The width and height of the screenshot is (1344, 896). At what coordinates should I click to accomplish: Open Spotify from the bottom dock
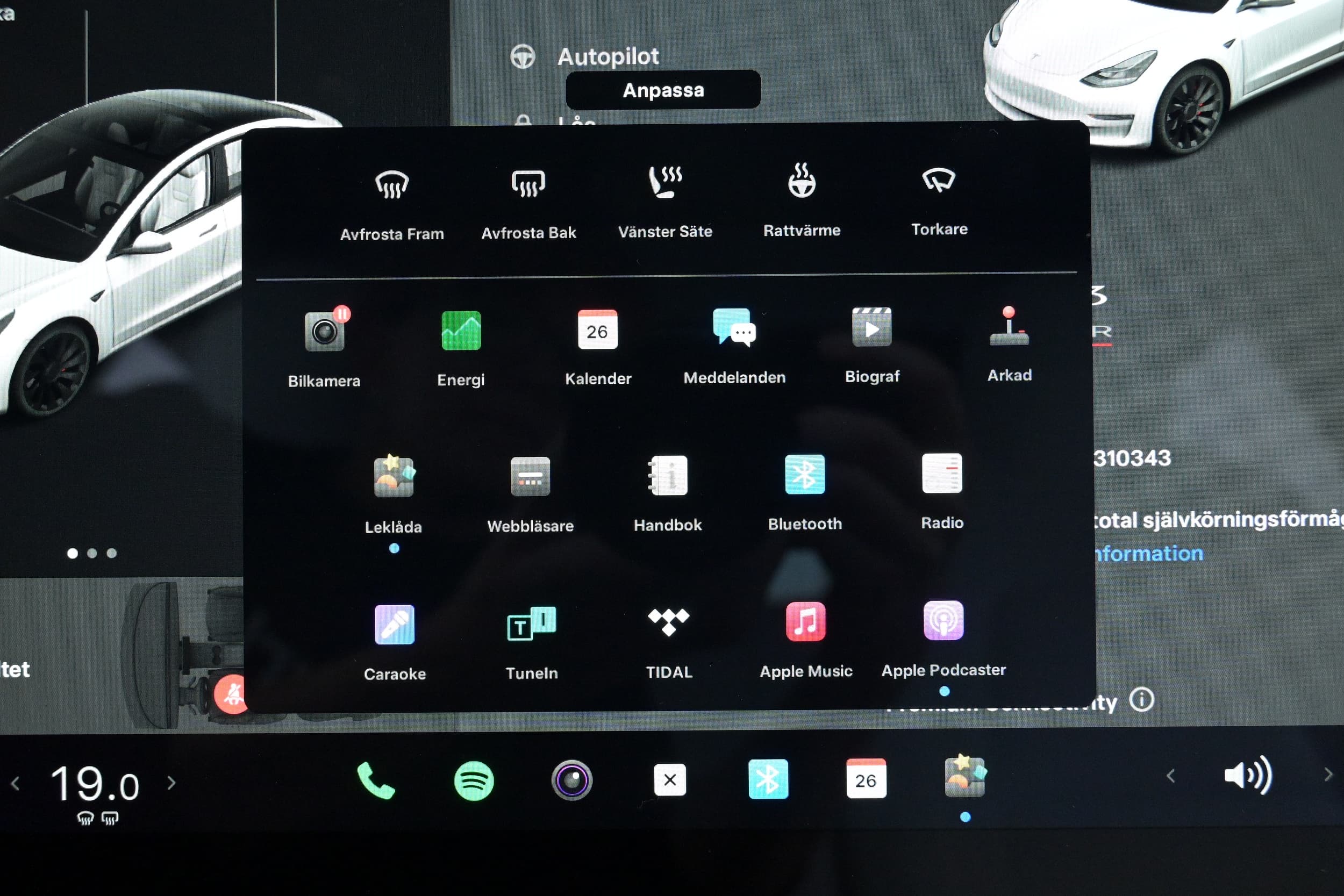[474, 780]
